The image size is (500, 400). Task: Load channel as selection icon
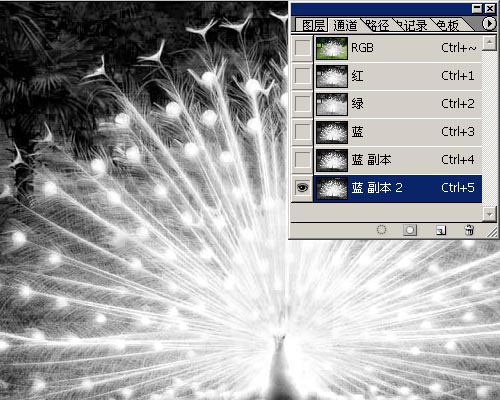coord(381,230)
